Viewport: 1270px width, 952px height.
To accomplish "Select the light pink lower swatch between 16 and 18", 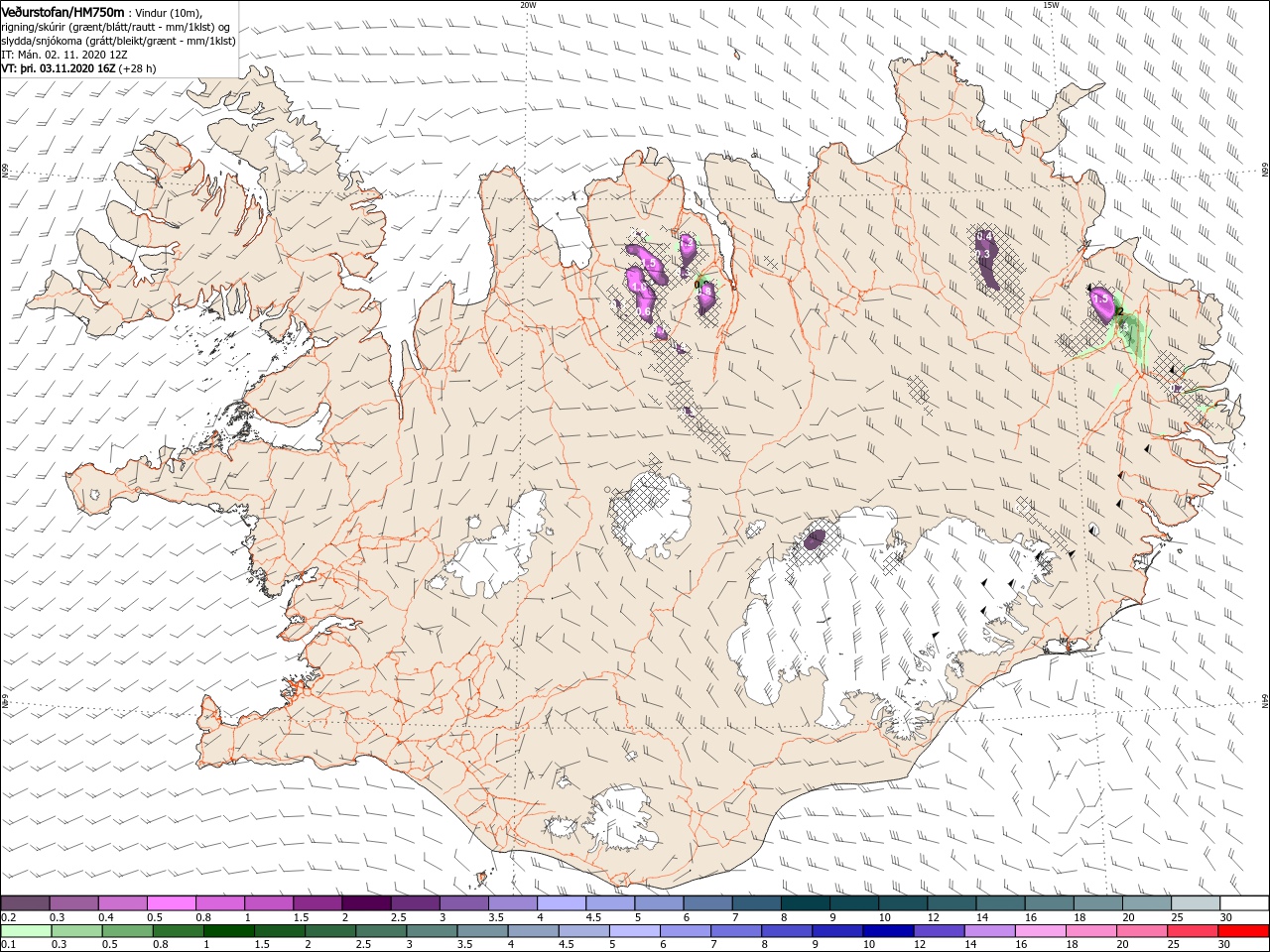I will 1039,931.
